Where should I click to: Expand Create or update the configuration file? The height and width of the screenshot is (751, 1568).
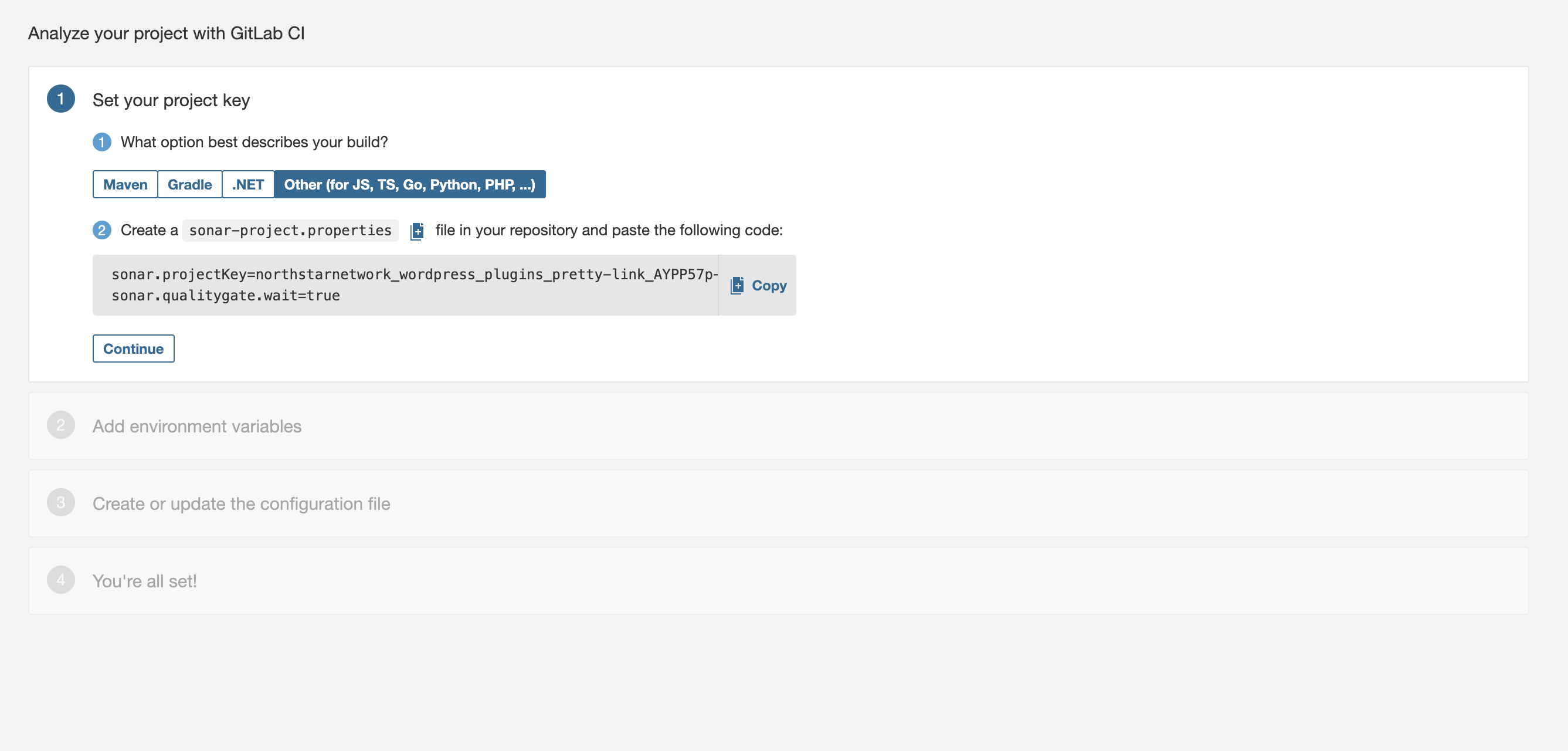point(241,504)
